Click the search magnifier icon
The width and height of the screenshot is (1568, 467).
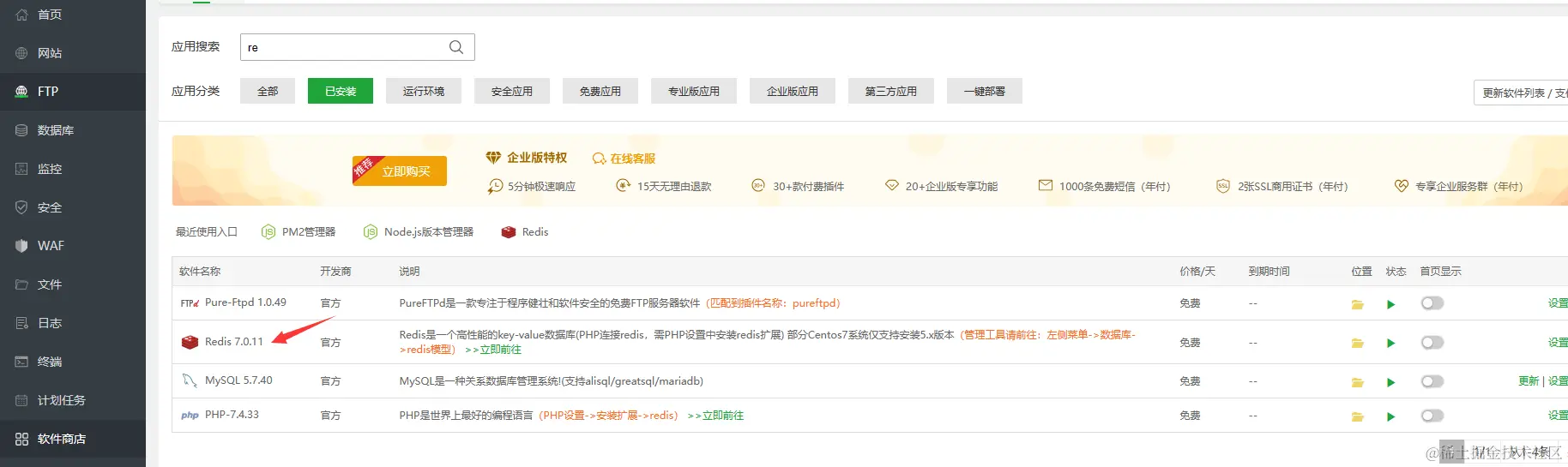click(x=456, y=47)
